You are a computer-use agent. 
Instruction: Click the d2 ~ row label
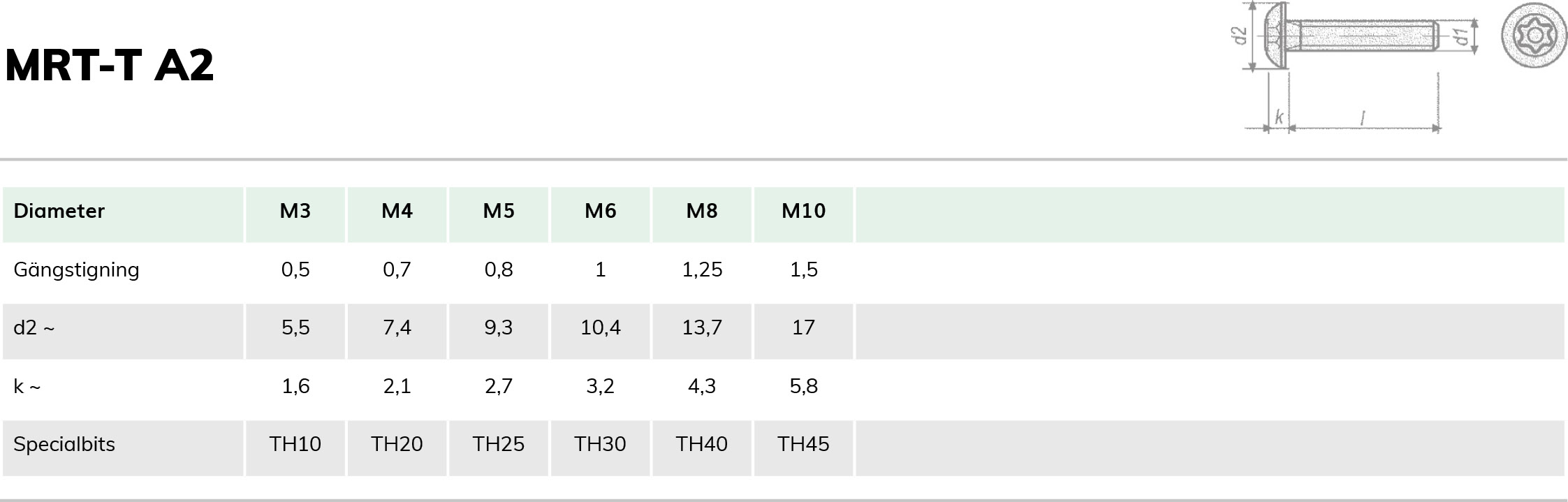click(x=34, y=327)
